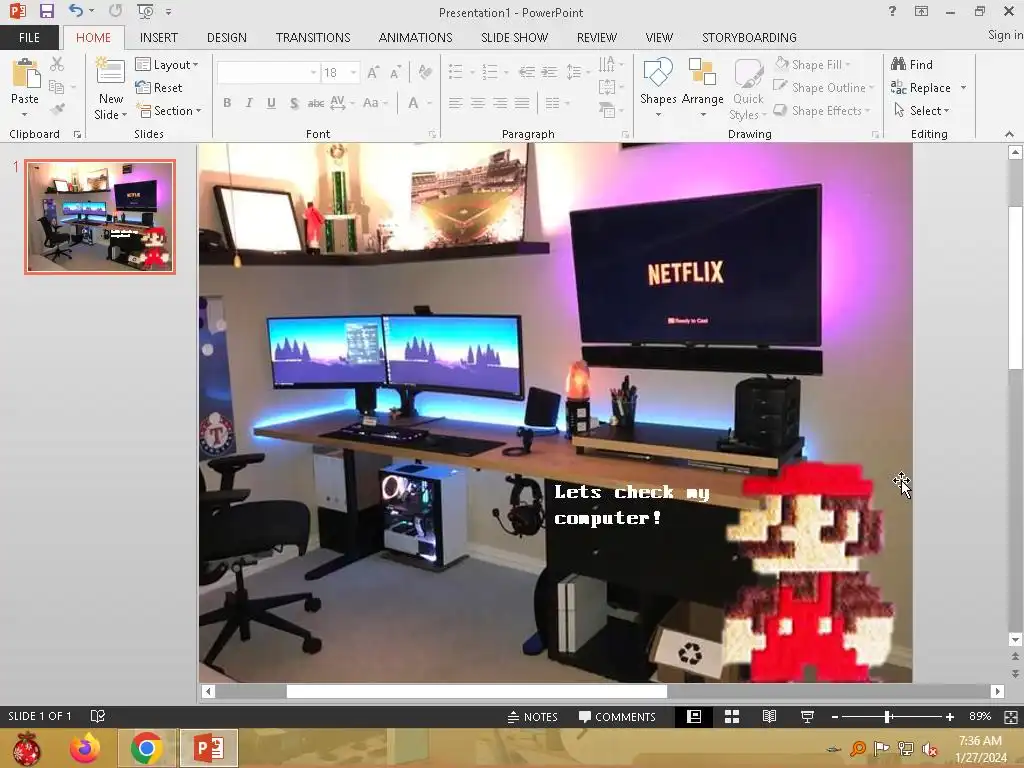Switch to Reading View icon
Viewport: 1024px width, 768px height.
pyautogui.click(x=769, y=717)
